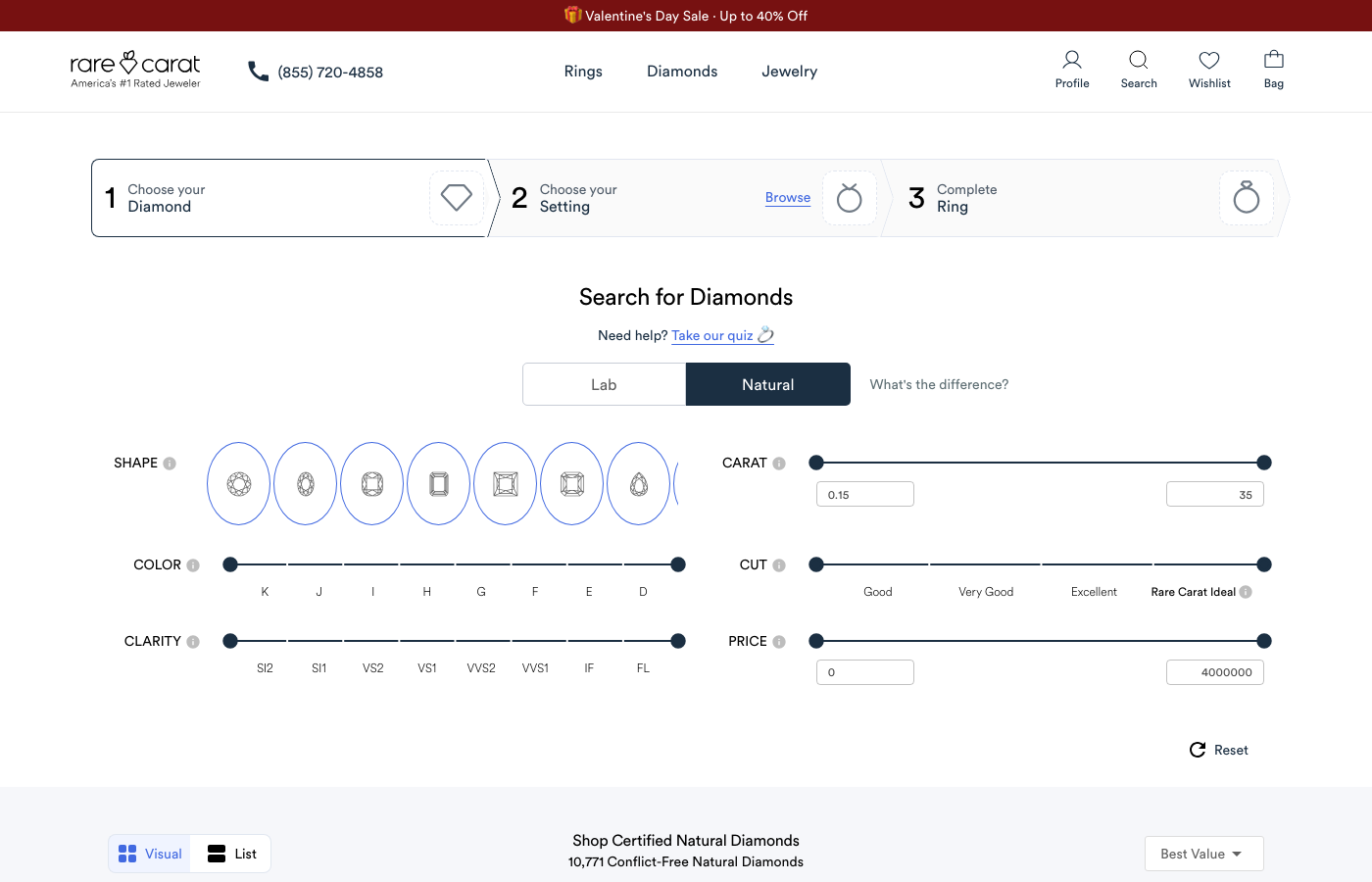Reset all diamond filters
1372x882 pixels.
tap(1219, 750)
